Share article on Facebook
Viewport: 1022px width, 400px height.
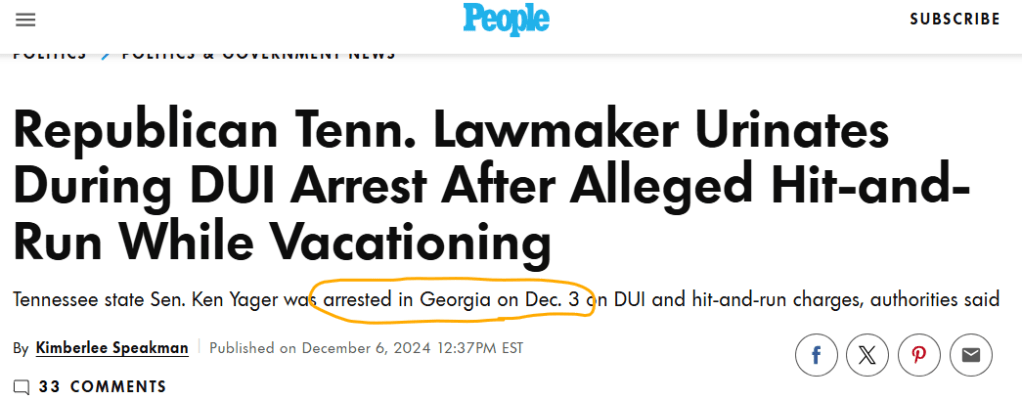point(816,354)
